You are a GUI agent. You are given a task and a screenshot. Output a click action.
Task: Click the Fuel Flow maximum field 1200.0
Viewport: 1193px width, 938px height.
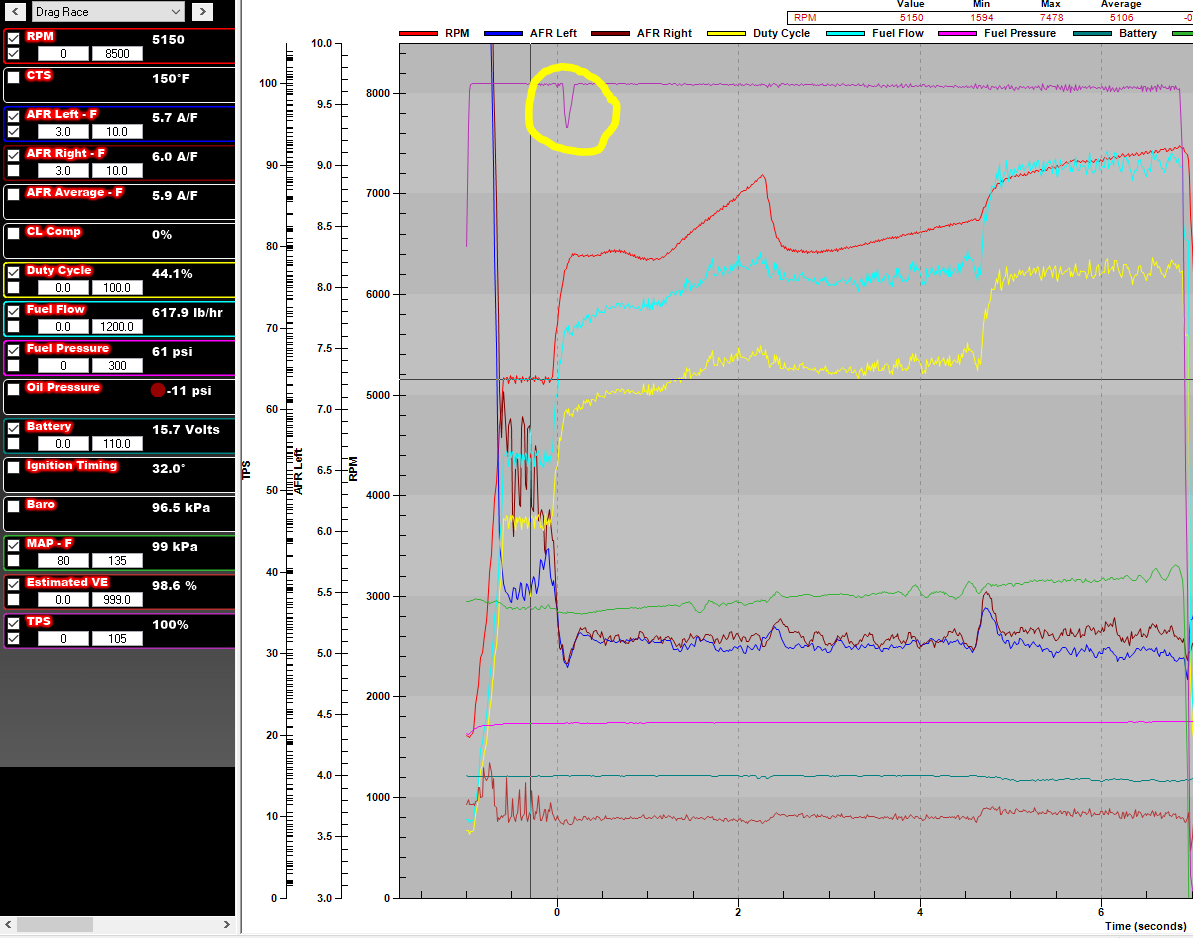click(x=117, y=327)
